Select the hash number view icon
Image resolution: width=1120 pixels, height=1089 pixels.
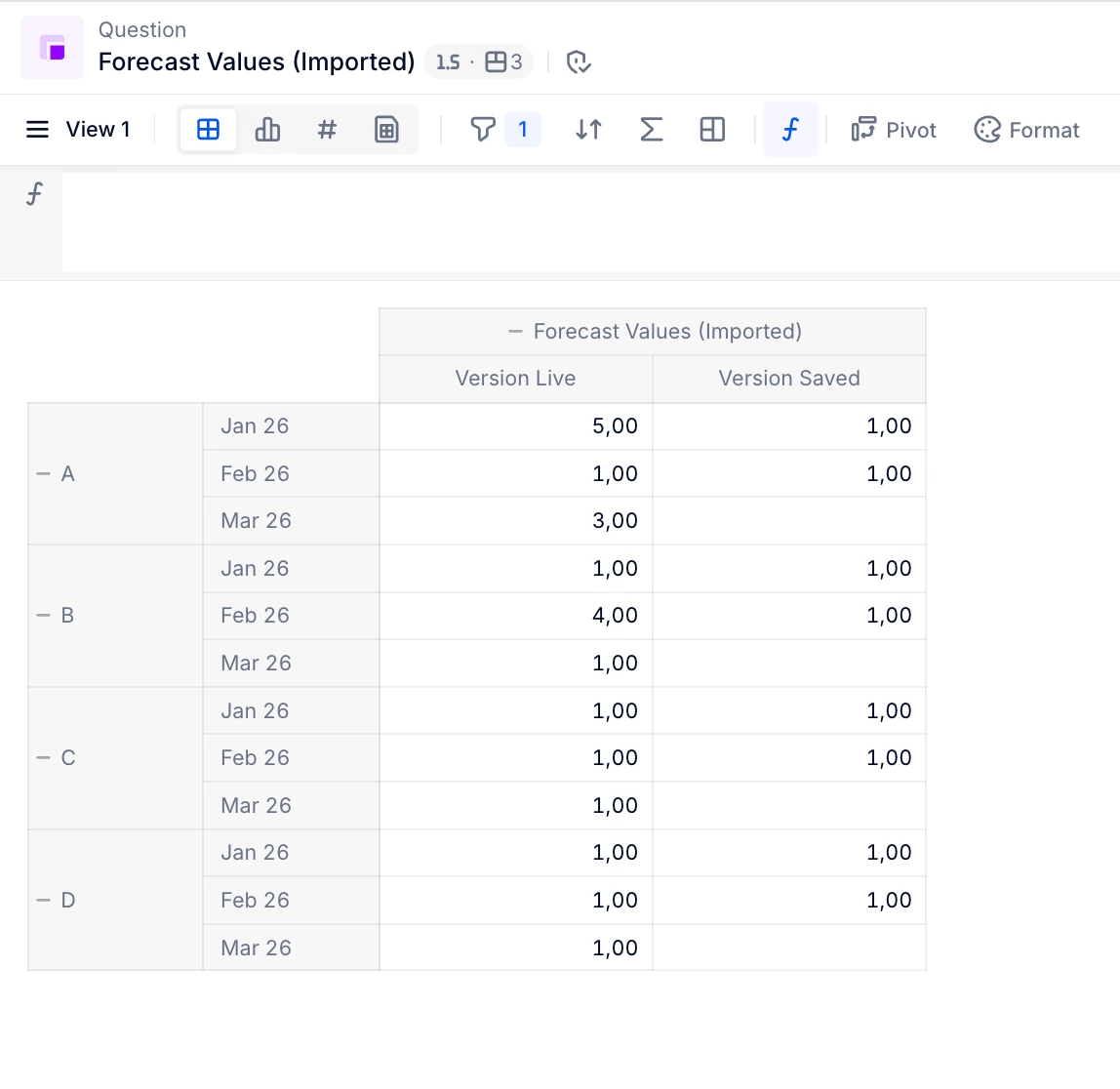(328, 130)
